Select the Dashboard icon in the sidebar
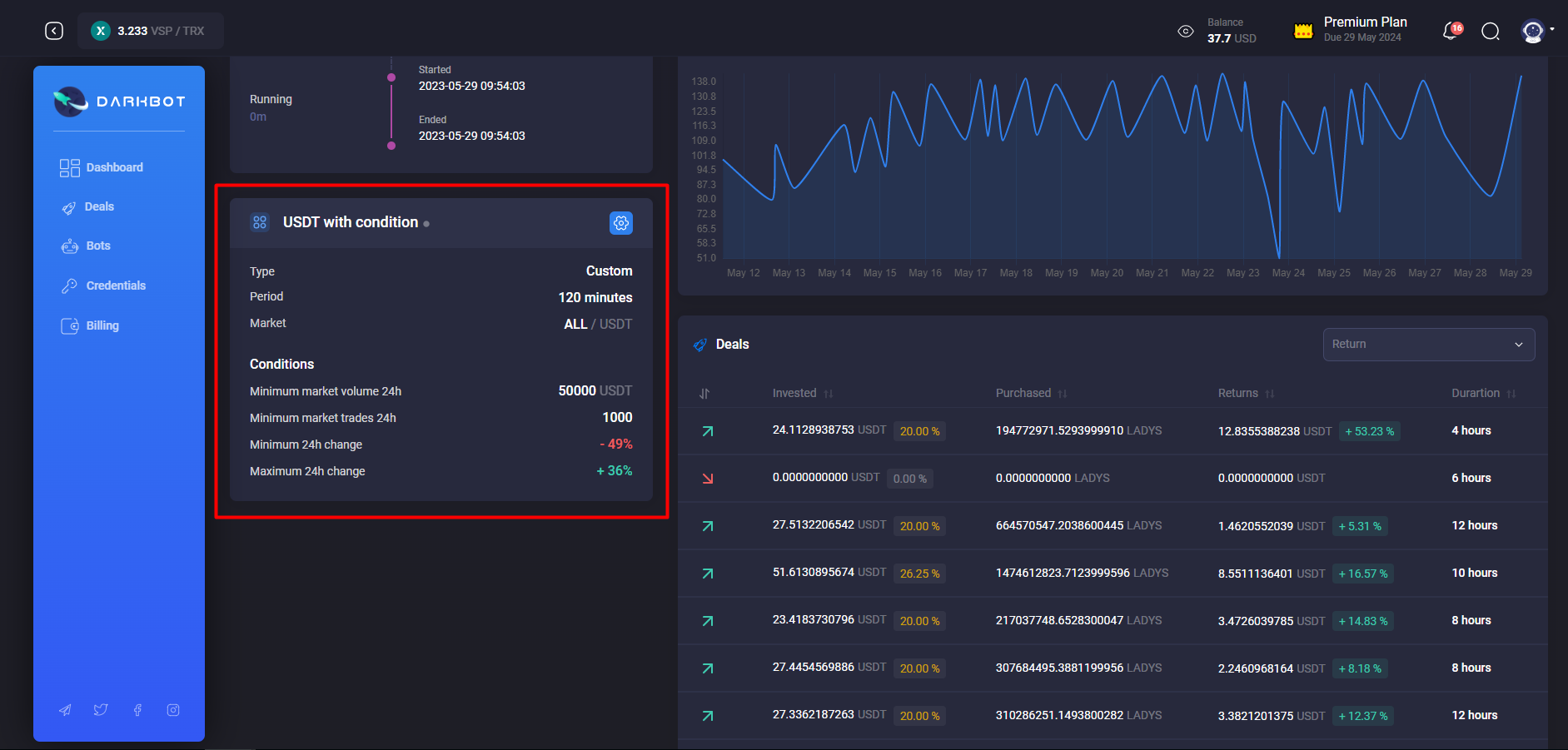1568x750 pixels. pyautogui.click(x=69, y=167)
